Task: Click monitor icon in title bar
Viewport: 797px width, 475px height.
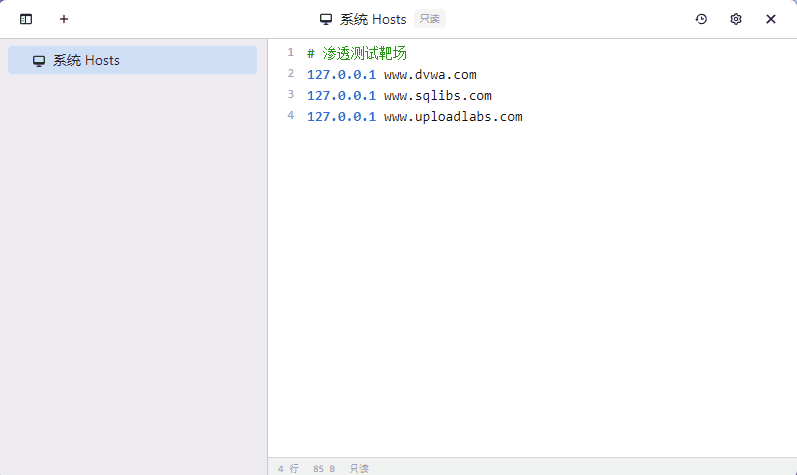Action: point(326,19)
